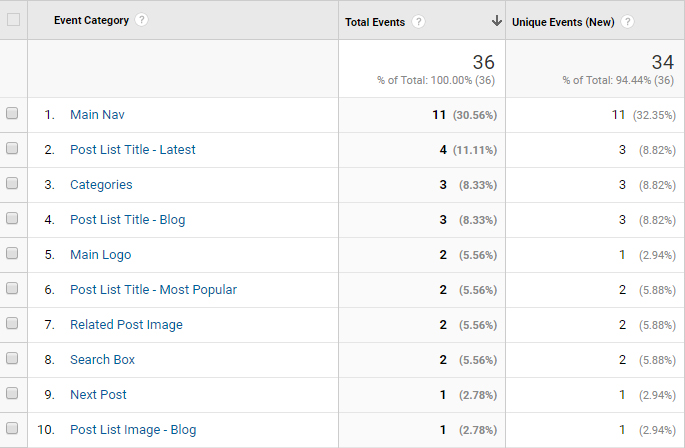The height and width of the screenshot is (448, 685).
Task: Click Related Post Image link
Action: pos(126,325)
